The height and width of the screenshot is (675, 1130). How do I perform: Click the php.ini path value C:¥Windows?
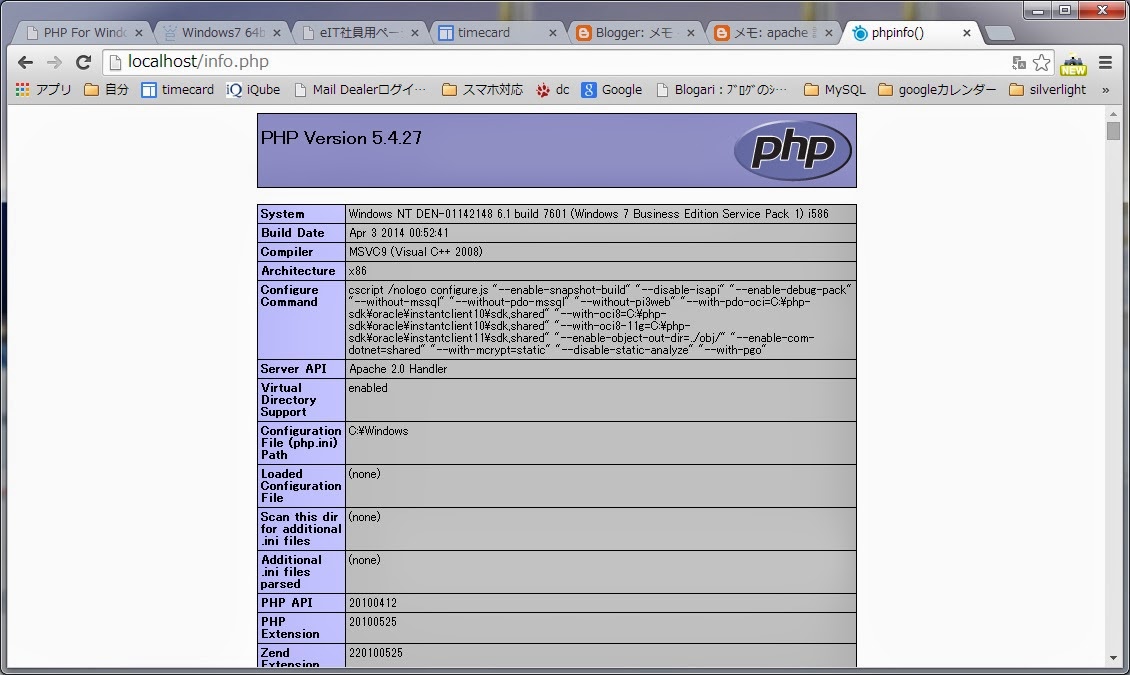pos(378,431)
